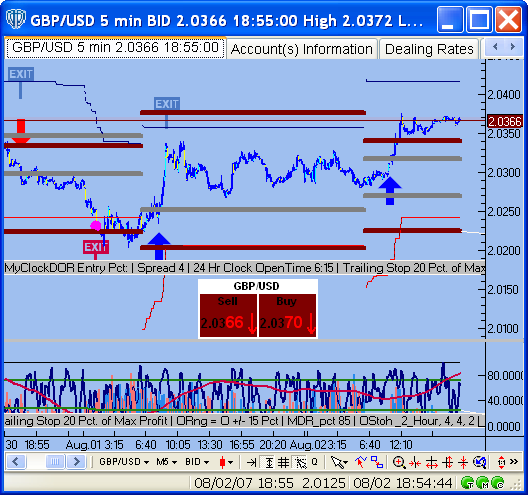Click the blue EXIT marker in the chart middle
This screenshot has width=528, height=495.
(167, 104)
